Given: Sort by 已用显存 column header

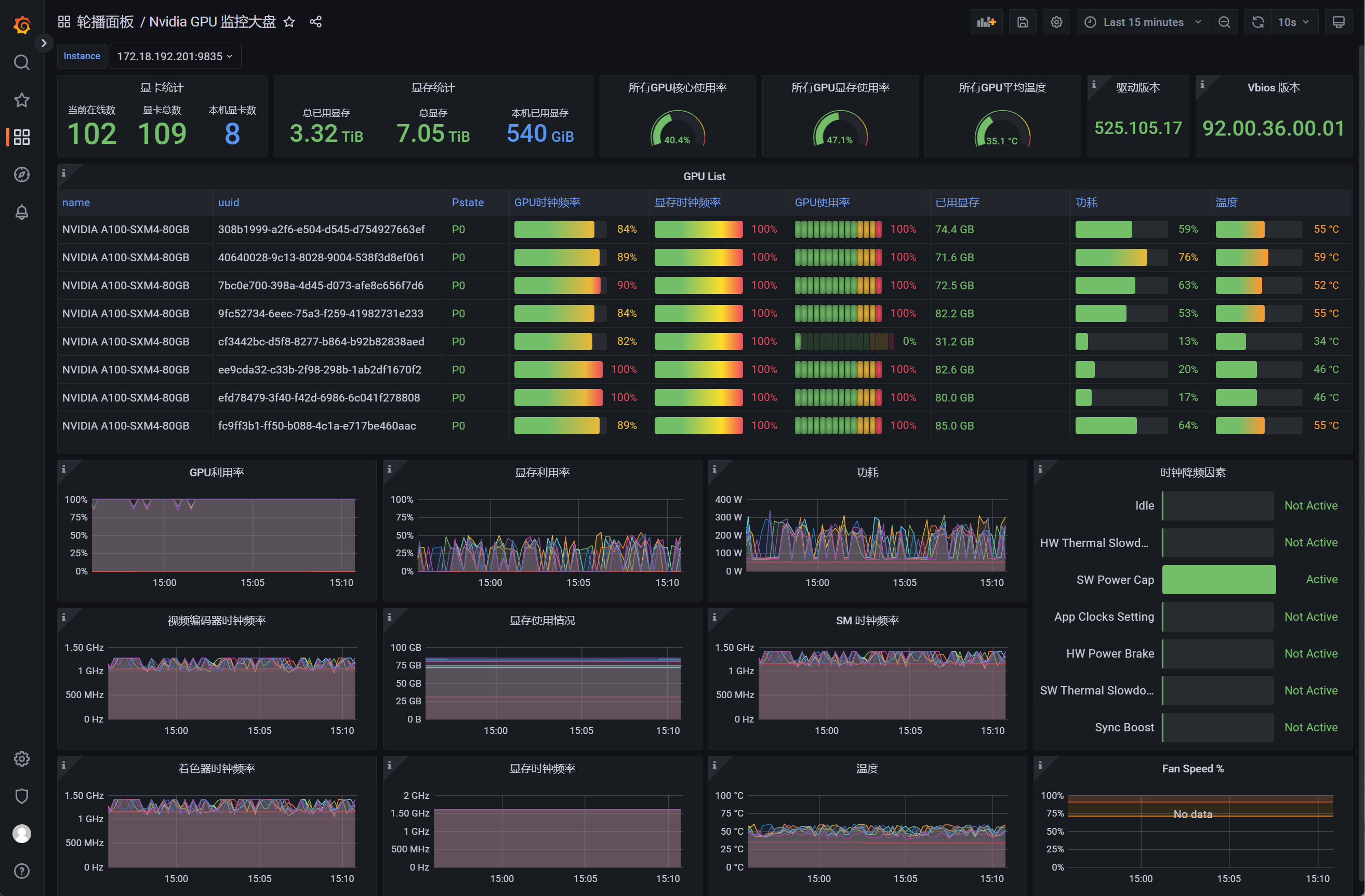Looking at the screenshot, I should [957, 203].
